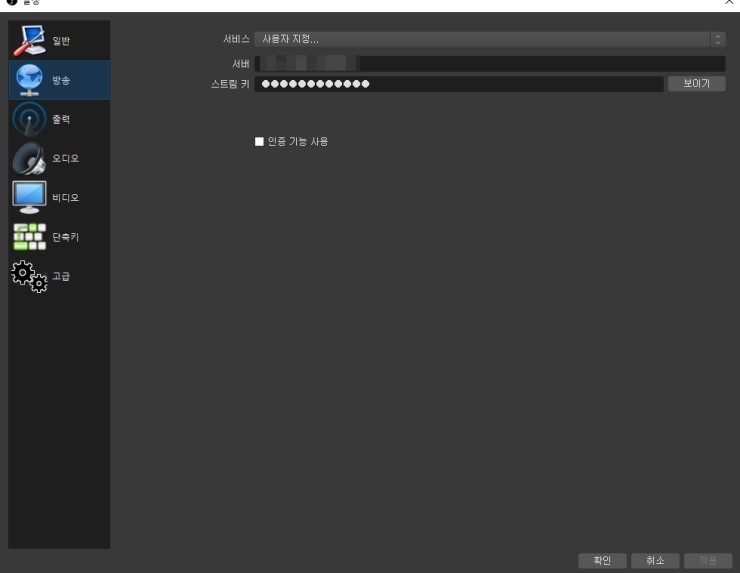
Task: Click the 서버 server address field
Action: click(x=490, y=63)
